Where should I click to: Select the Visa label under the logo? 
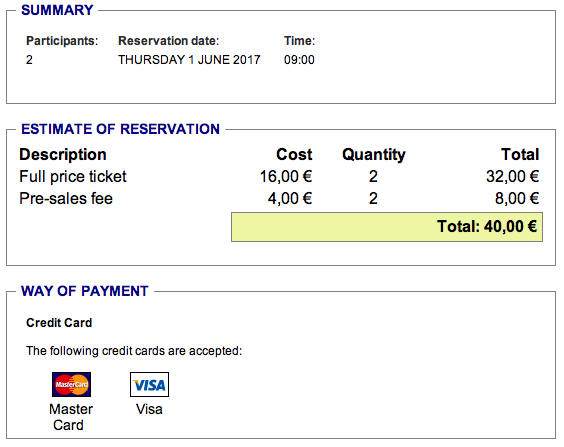click(149, 409)
